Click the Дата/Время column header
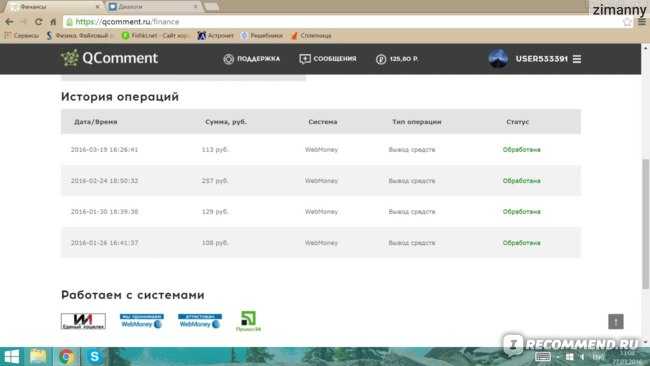The width and height of the screenshot is (650, 366). pos(96,122)
